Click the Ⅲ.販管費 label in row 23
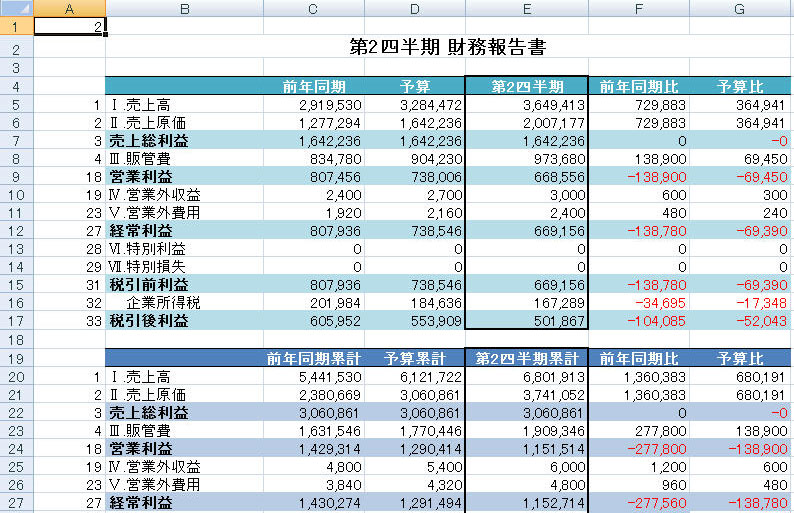The width and height of the screenshot is (794, 513). tap(140, 431)
